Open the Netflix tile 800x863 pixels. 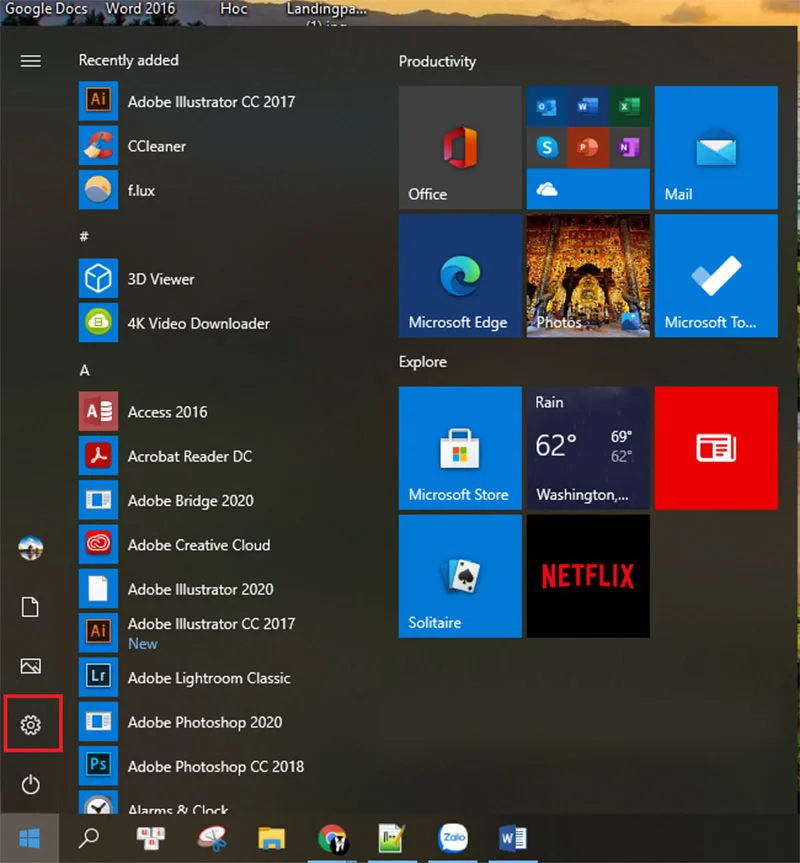[588, 576]
